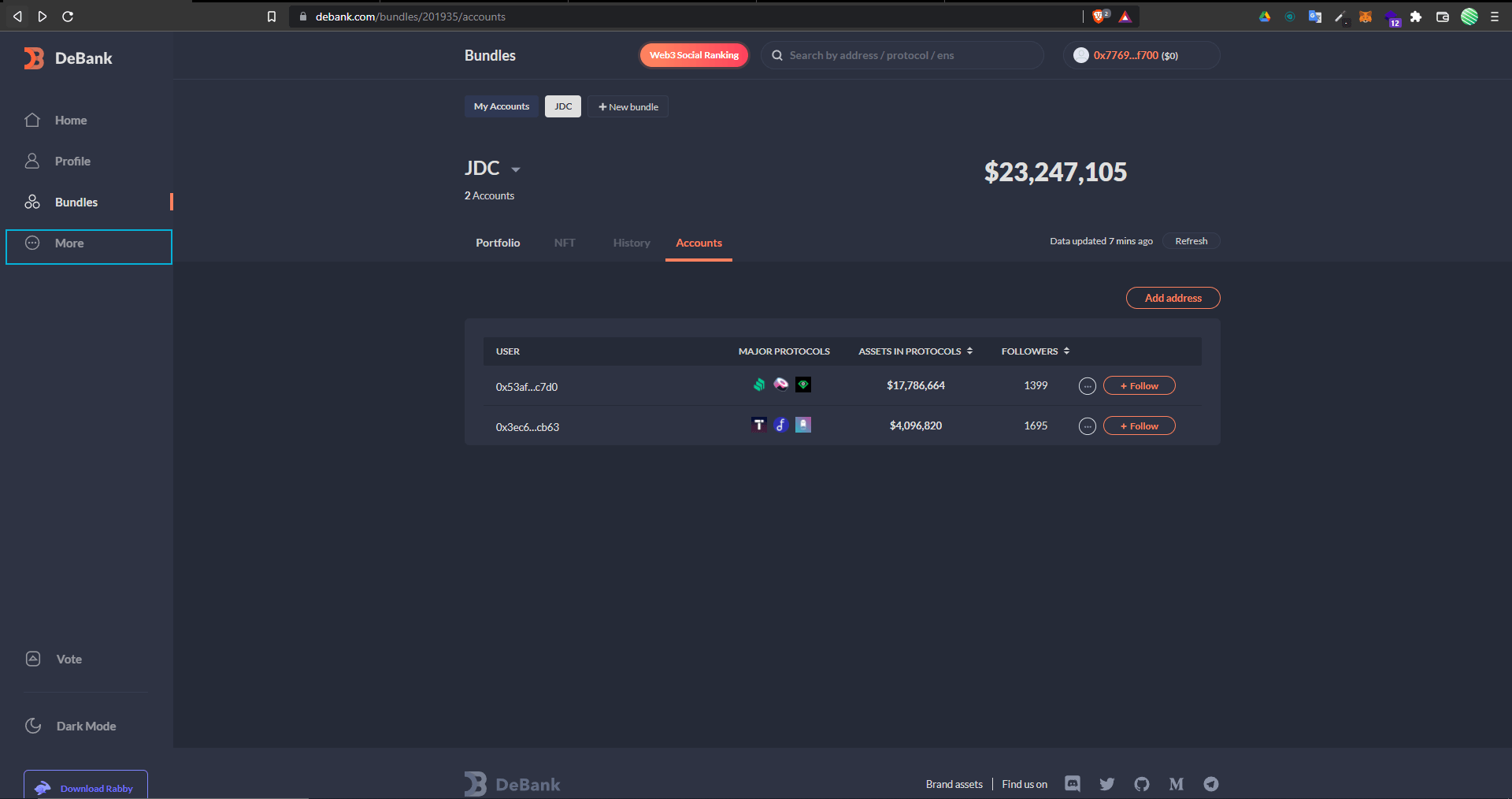Click more options icon for 0x53af...c7d0

pyautogui.click(x=1087, y=386)
